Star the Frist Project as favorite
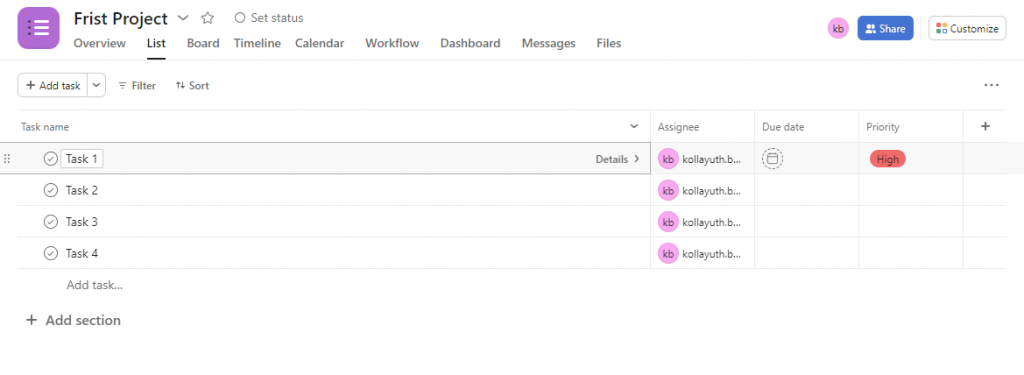The width and height of the screenshot is (1024, 375). coord(208,18)
